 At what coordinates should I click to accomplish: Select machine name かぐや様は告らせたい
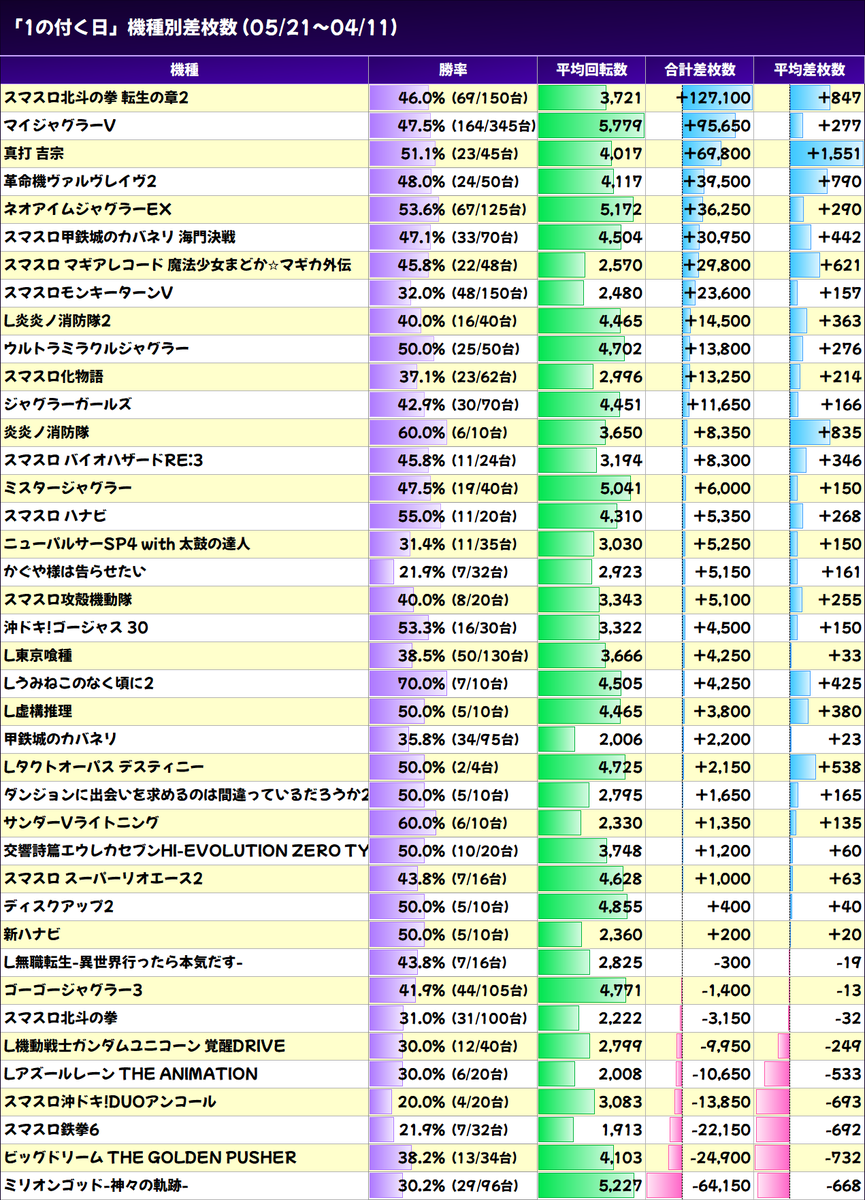(75, 572)
